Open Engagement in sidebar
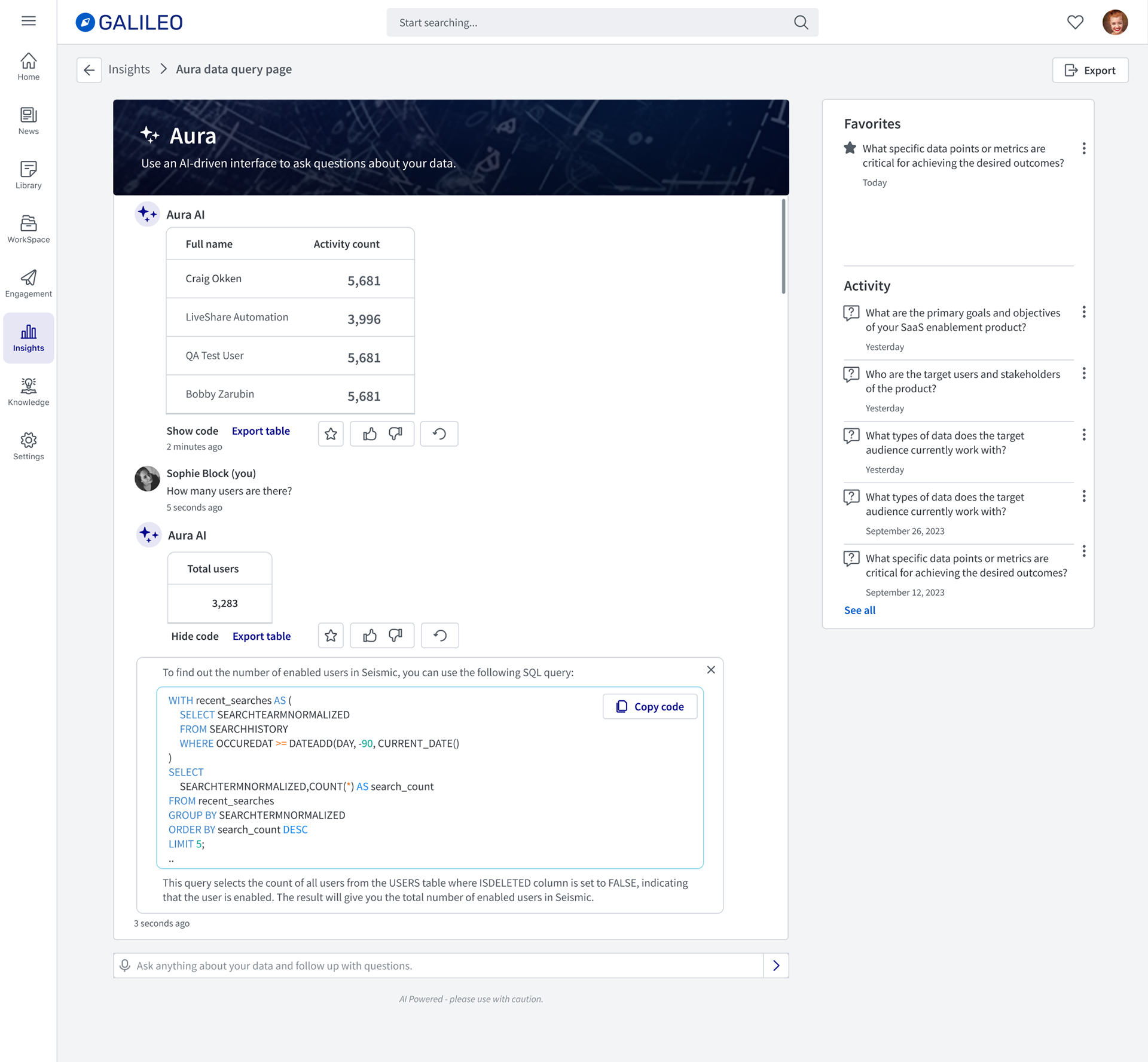The image size is (1148, 1062). (29, 284)
